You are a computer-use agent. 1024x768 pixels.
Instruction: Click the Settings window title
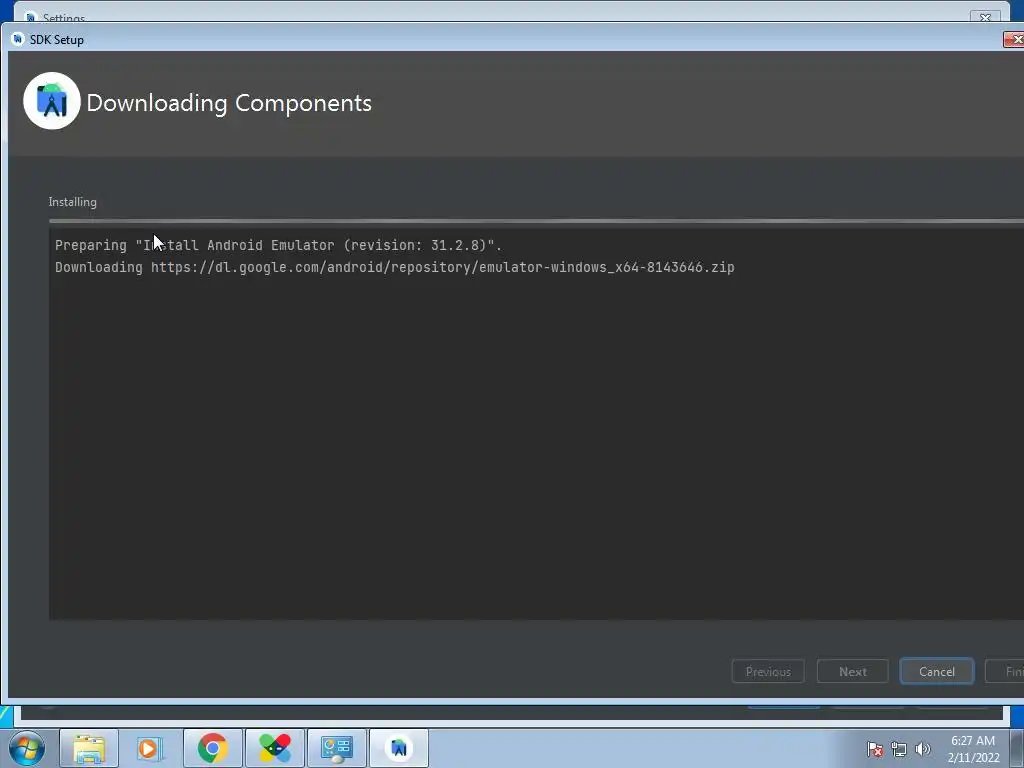pyautogui.click(x=63, y=18)
